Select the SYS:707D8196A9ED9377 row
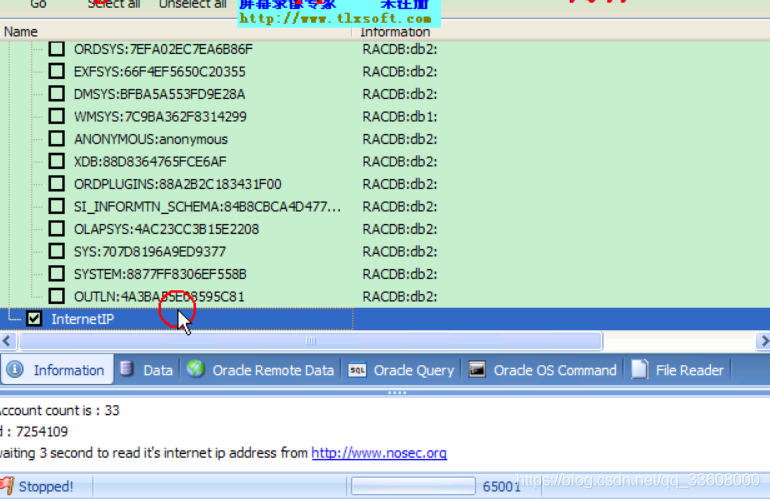 (150, 251)
